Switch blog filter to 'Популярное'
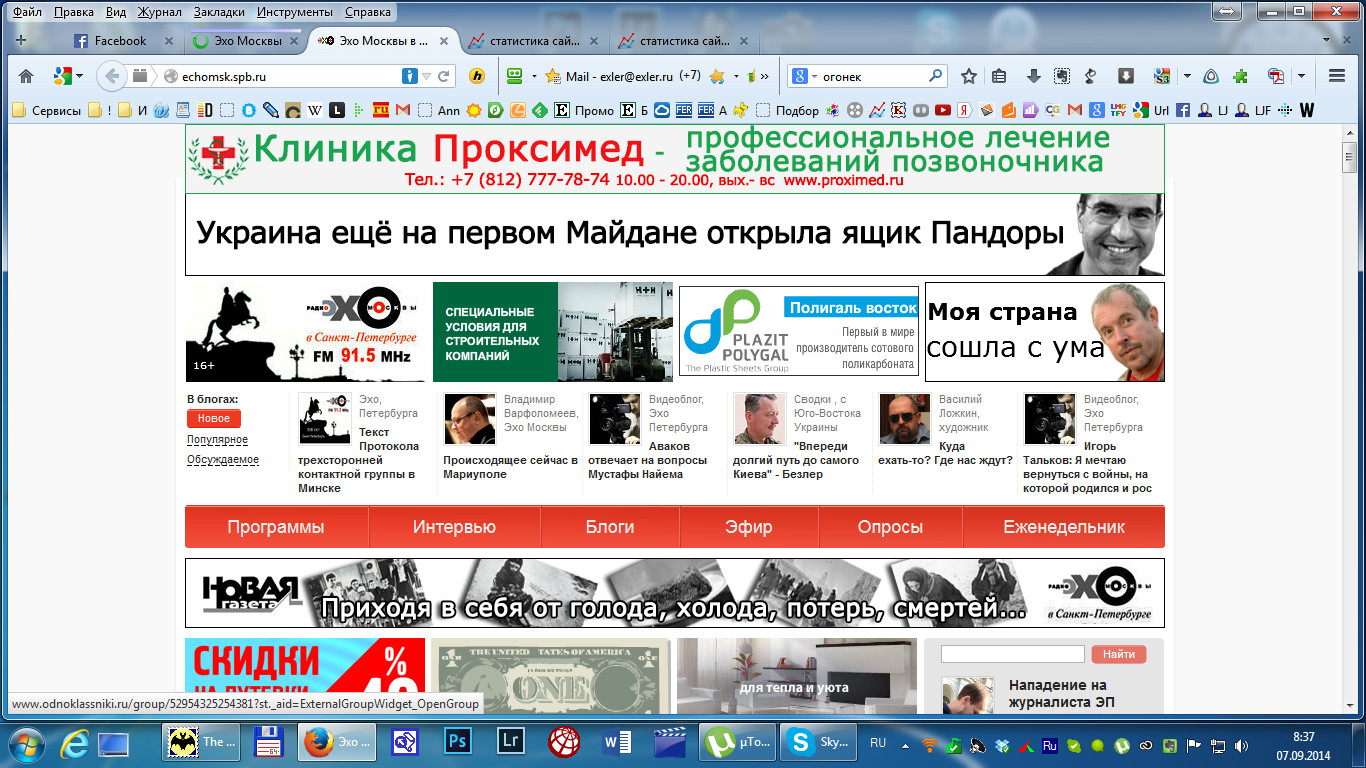 pyautogui.click(x=217, y=440)
